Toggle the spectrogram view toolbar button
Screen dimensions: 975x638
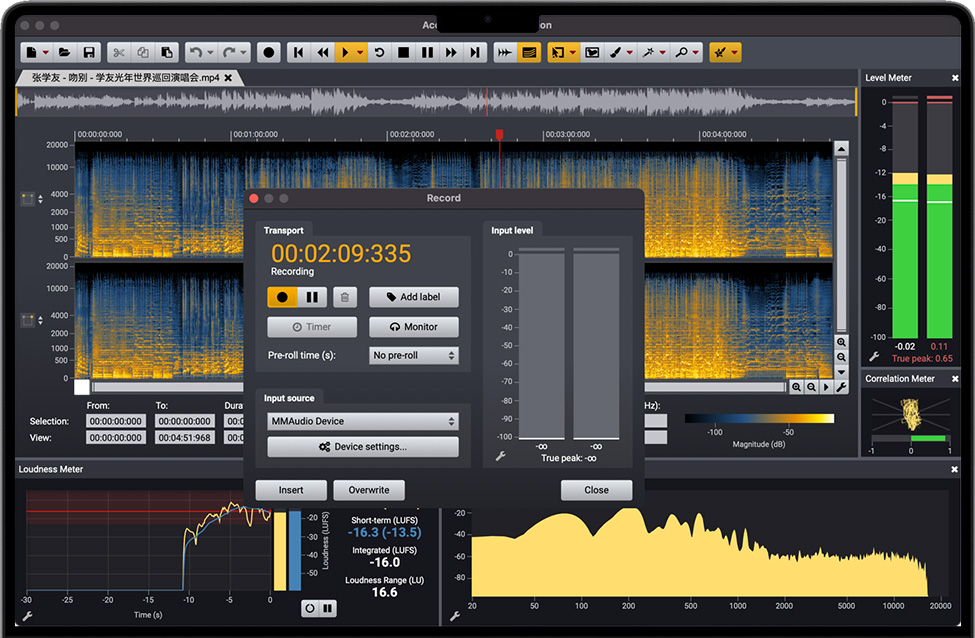tap(529, 52)
